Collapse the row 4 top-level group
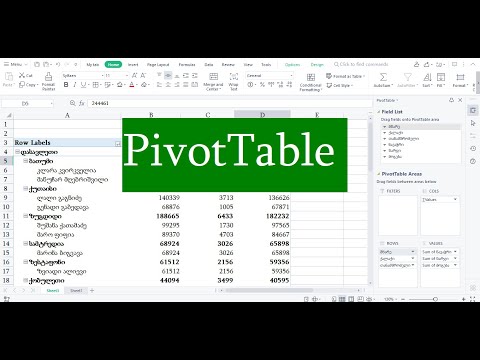The height and width of the screenshot is (360, 480). (17, 152)
